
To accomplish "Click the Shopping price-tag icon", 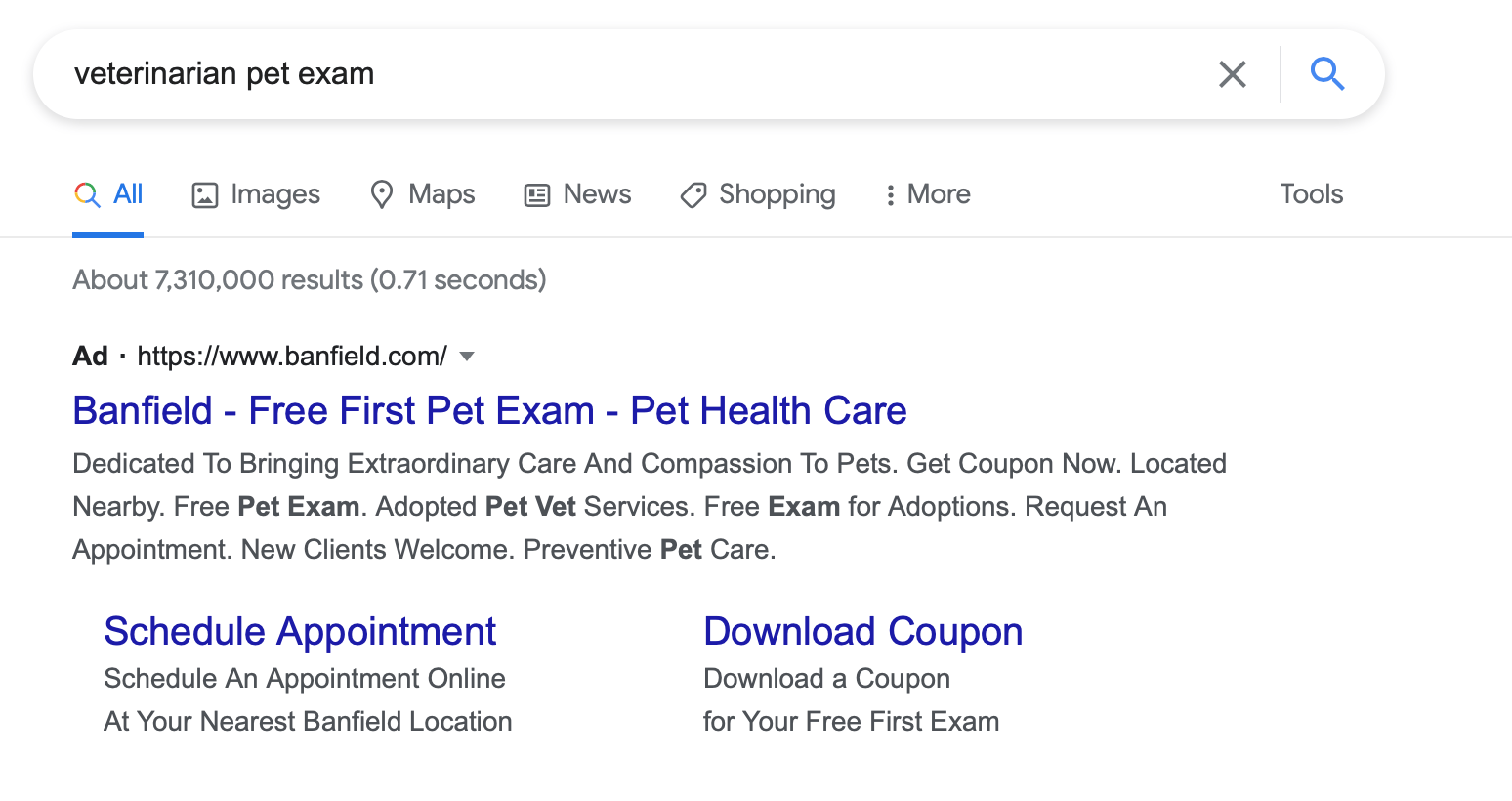I will click(x=693, y=194).
